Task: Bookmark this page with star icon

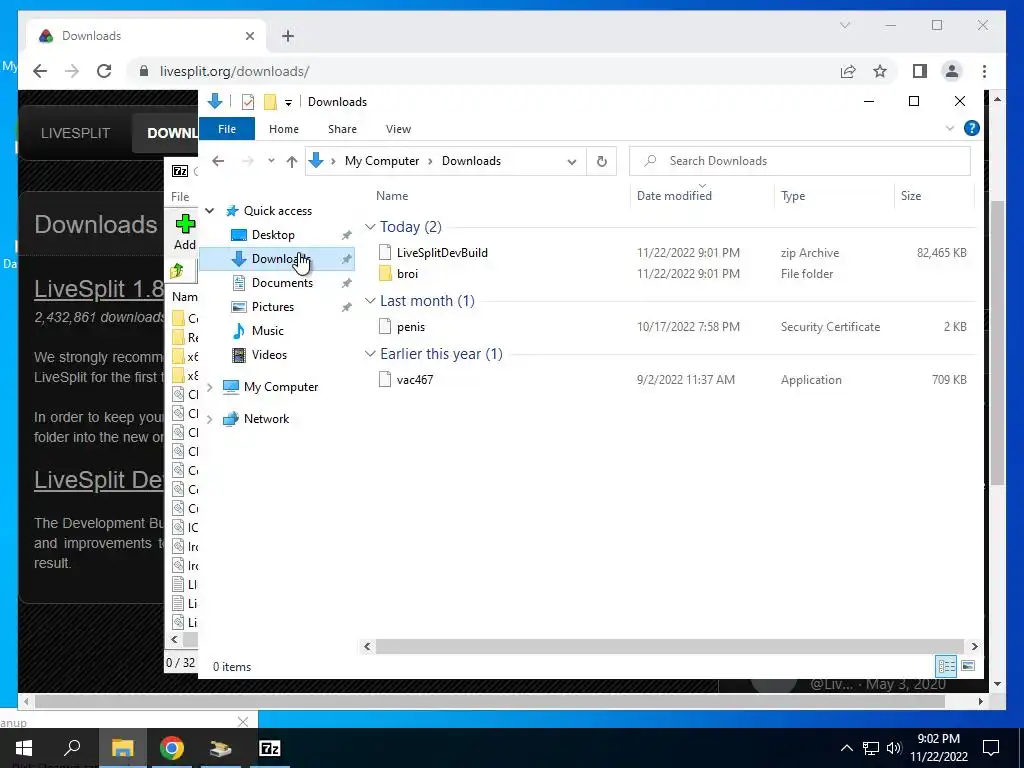Action: 880,71
